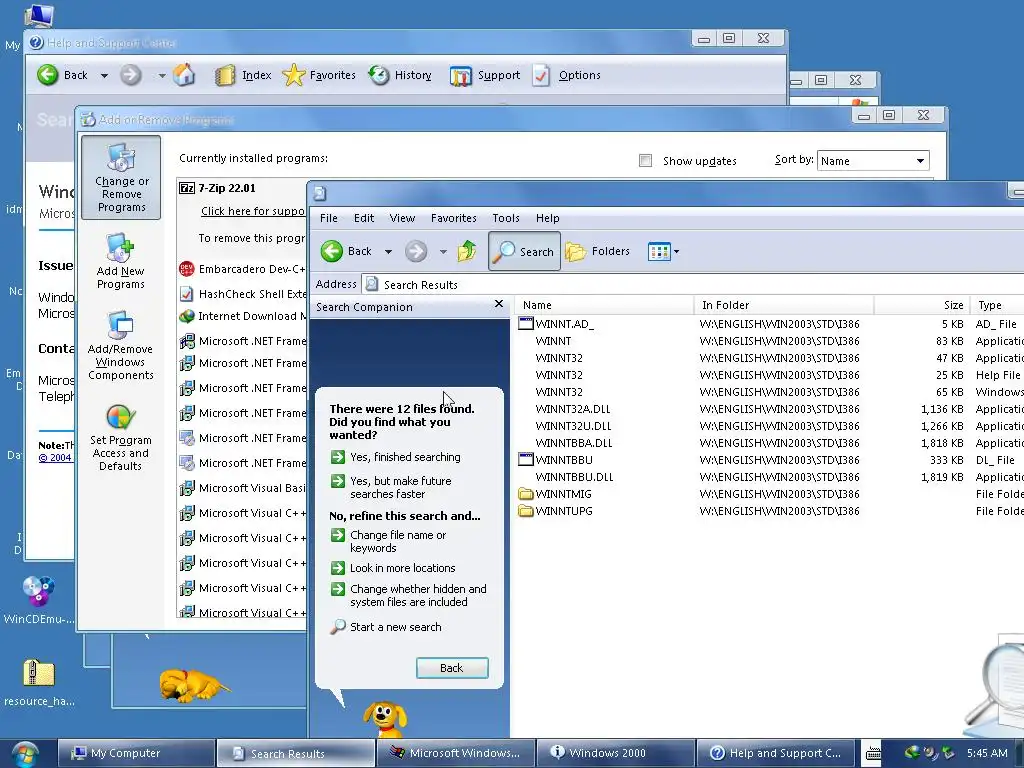The width and height of the screenshot is (1024, 768).
Task: Choose 'Change file name or keywords'
Action: 389,541
